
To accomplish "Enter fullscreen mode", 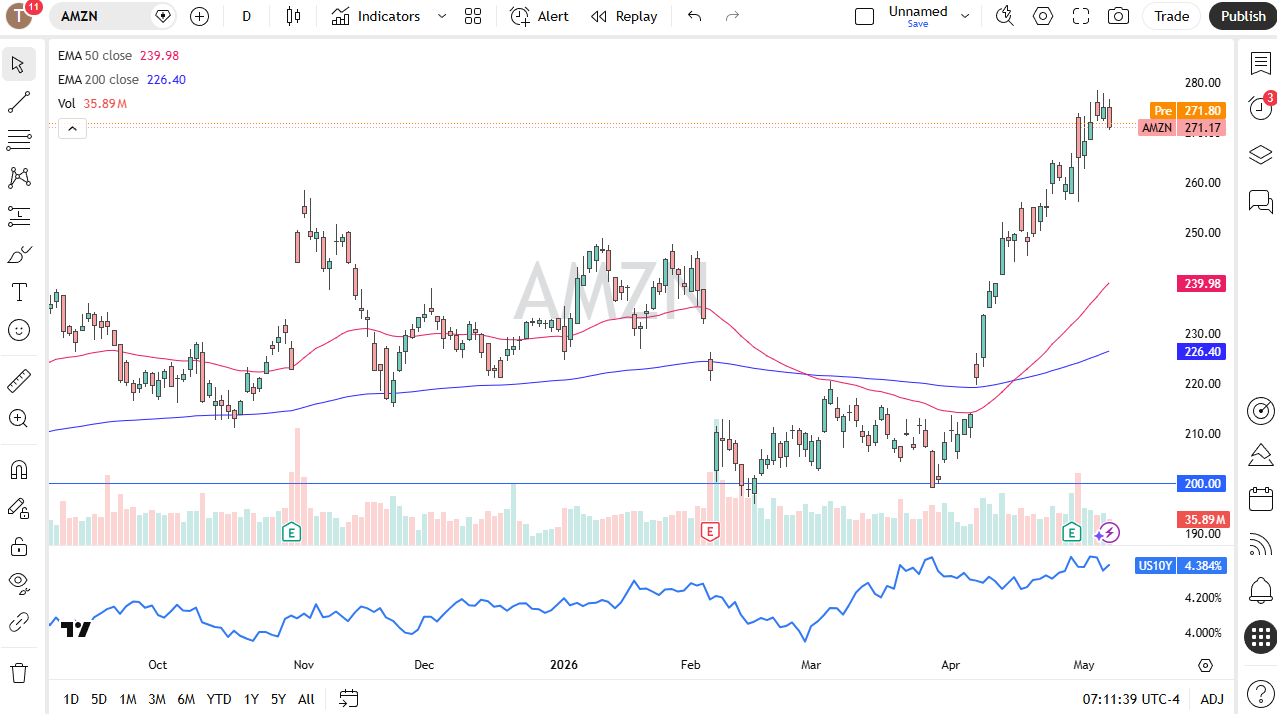I will click(x=1081, y=16).
